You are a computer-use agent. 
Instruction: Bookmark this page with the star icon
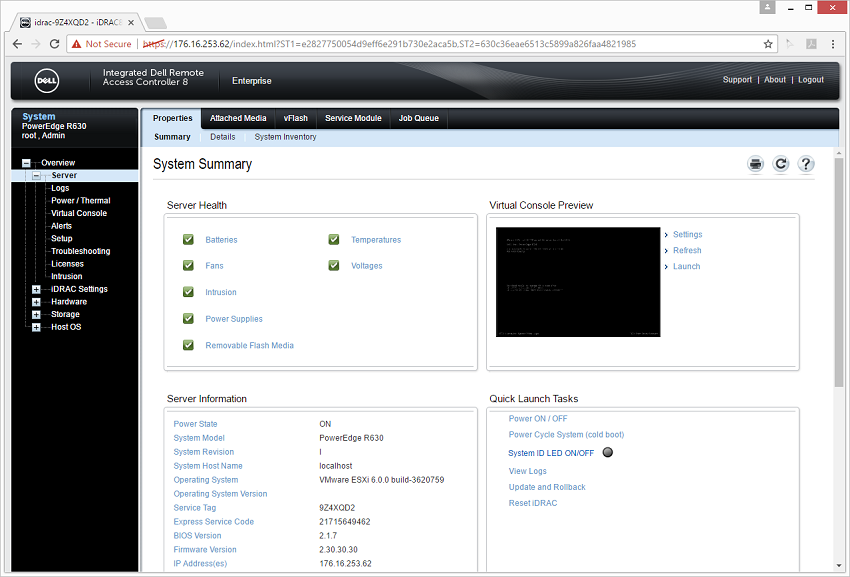[x=768, y=44]
